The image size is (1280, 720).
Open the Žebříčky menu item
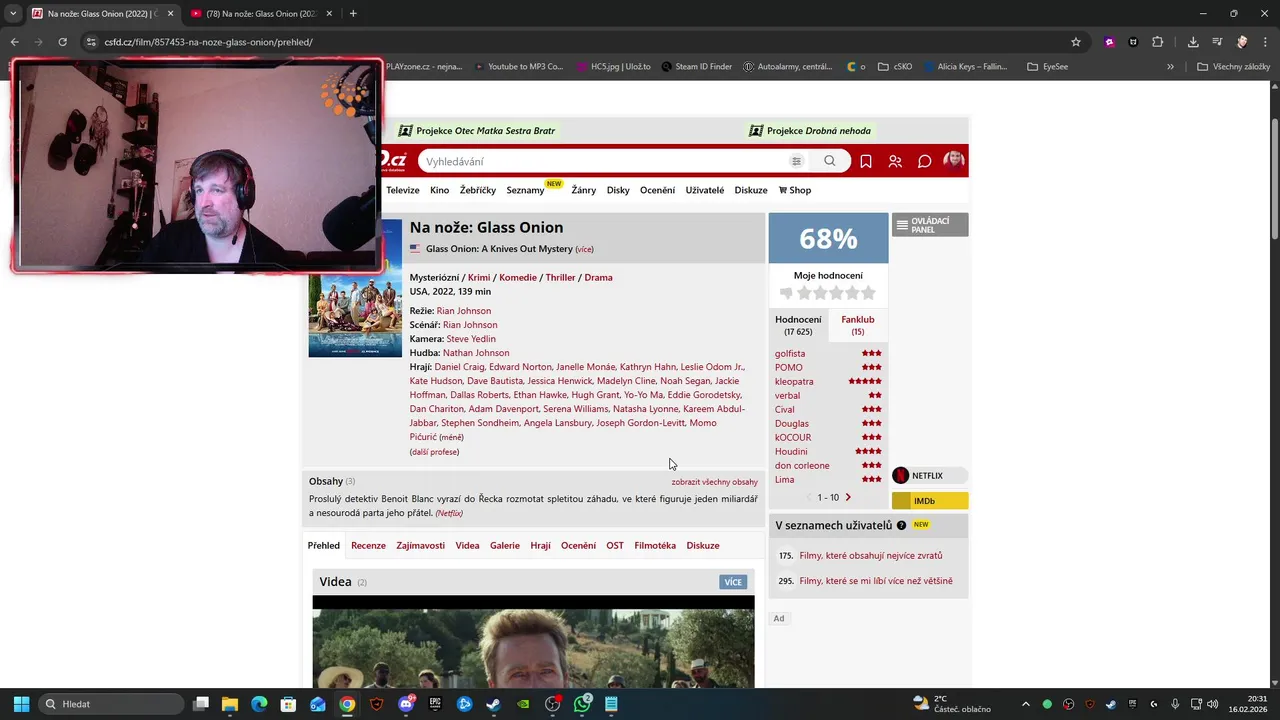pyautogui.click(x=478, y=190)
